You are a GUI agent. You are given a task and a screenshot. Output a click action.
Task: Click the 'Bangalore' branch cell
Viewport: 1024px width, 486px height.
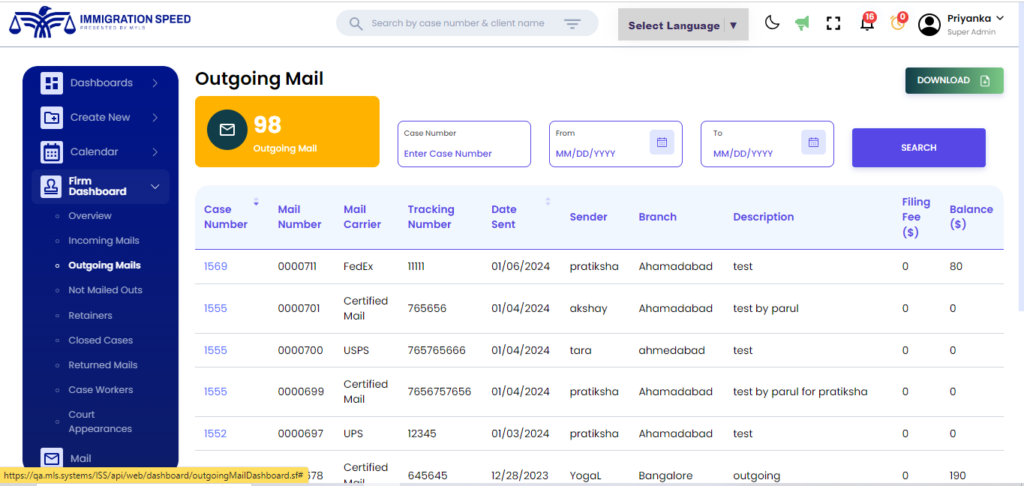(x=665, y=476)
